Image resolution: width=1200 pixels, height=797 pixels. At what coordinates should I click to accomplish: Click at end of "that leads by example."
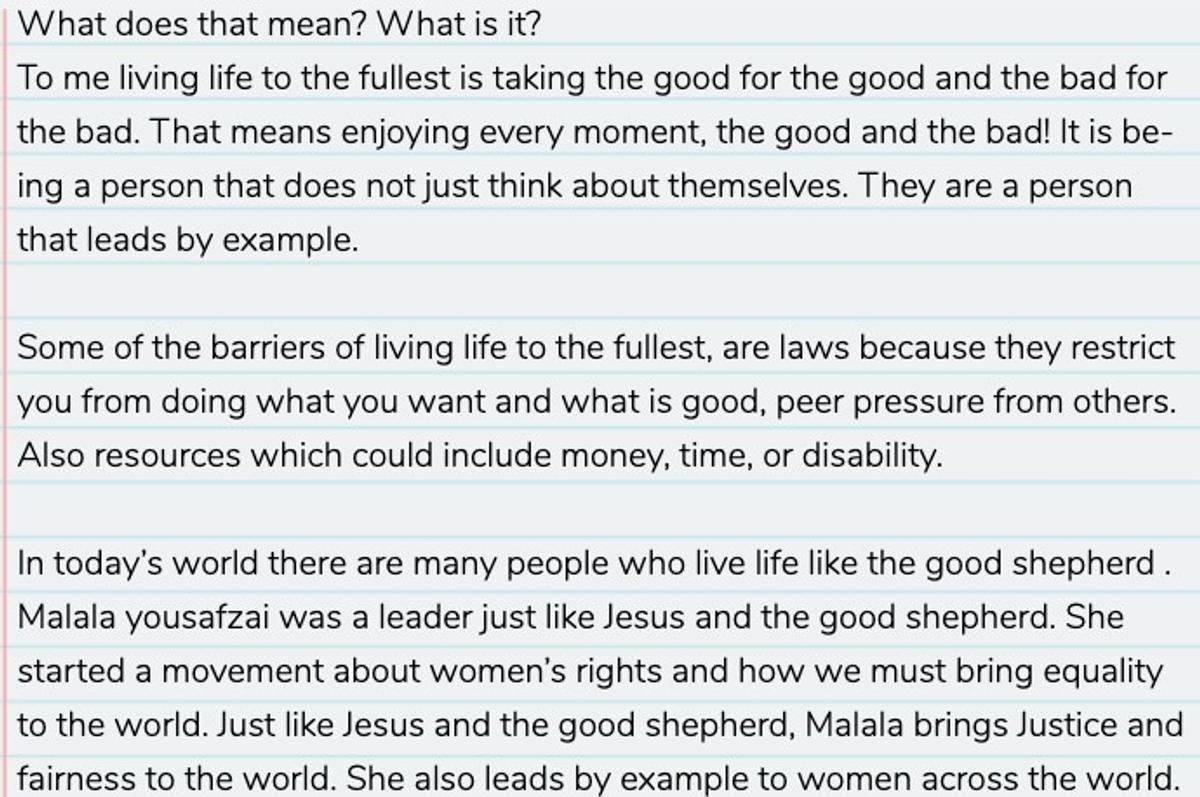(x=358, y=240)
